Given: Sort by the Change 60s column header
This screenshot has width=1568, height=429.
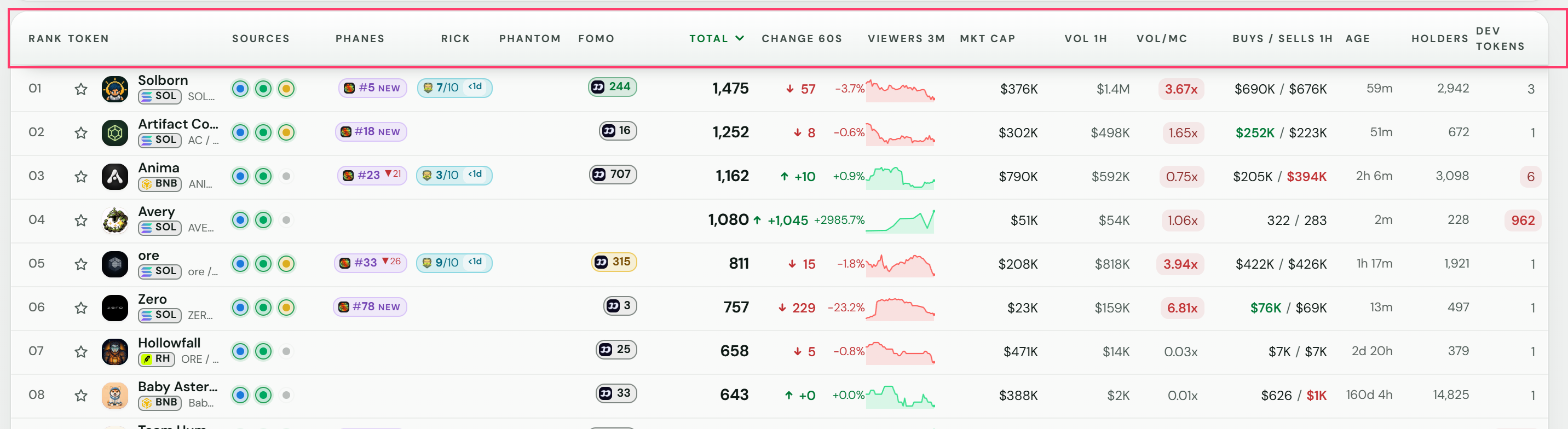Looking at the screenshot, I should tap(802, 38).
